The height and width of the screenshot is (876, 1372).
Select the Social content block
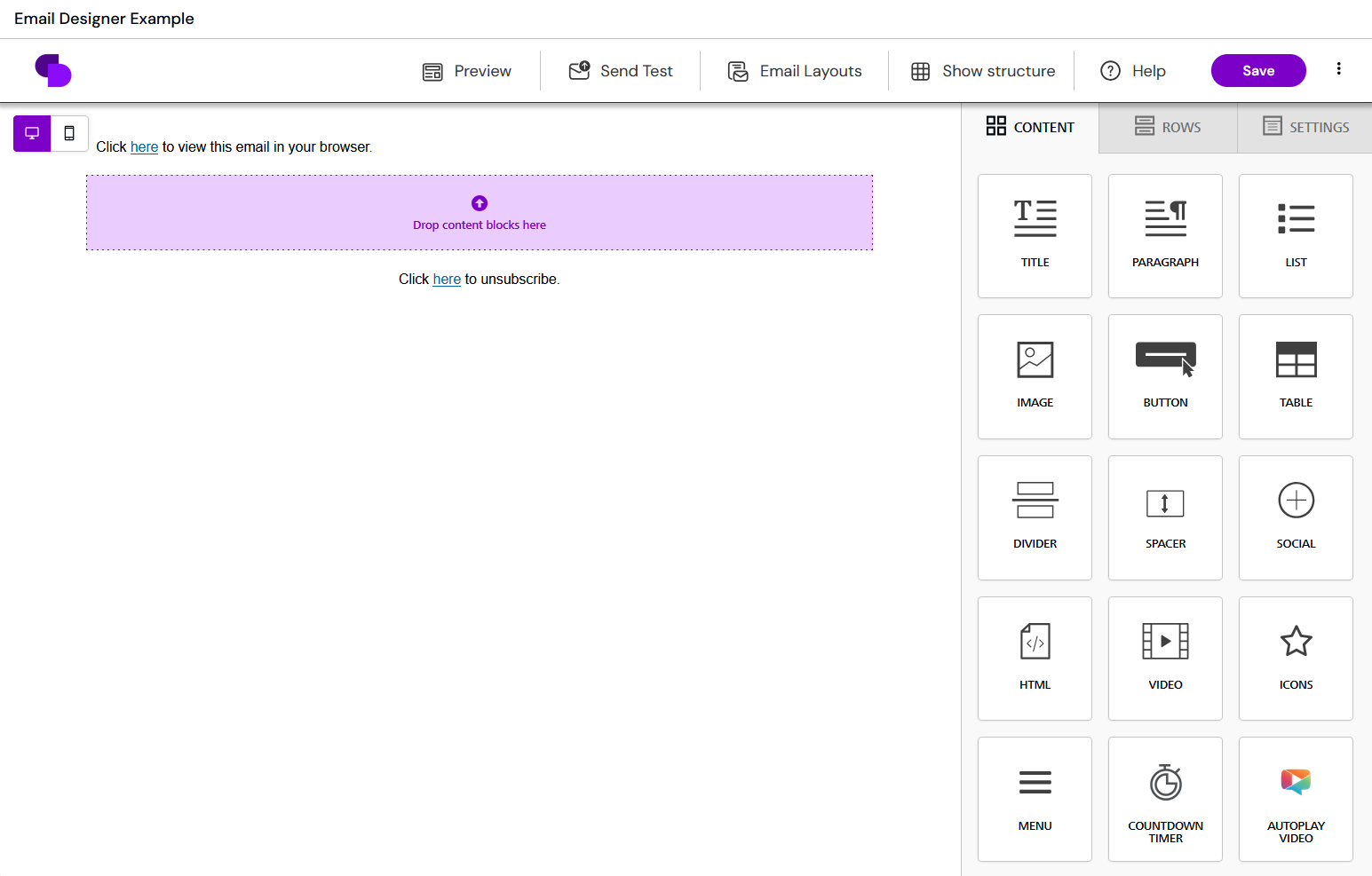tap(1296, 517)
